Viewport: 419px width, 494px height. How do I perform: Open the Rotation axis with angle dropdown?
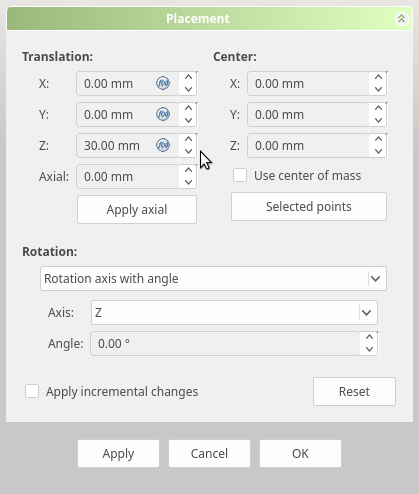click(213, 279)
